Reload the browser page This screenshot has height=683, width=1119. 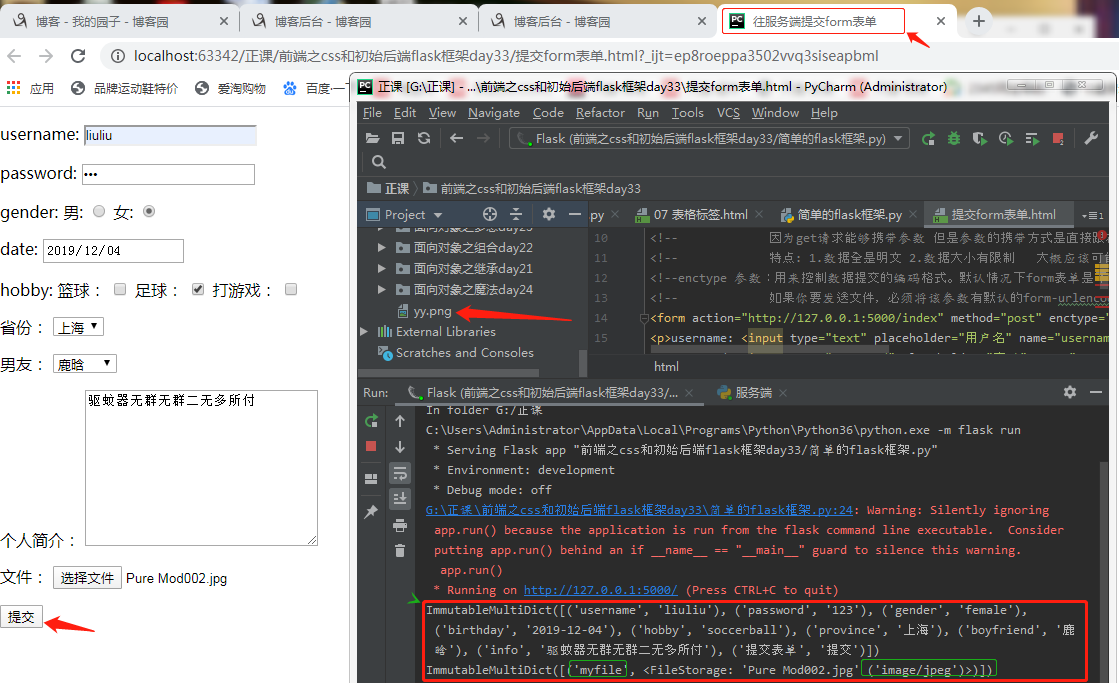(78, 56)
